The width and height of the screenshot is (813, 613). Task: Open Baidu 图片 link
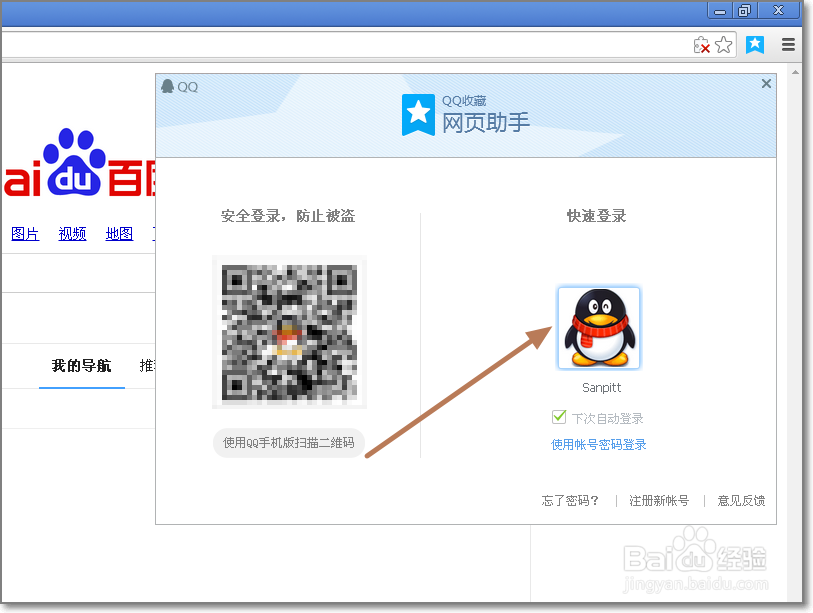pos(25,234)
